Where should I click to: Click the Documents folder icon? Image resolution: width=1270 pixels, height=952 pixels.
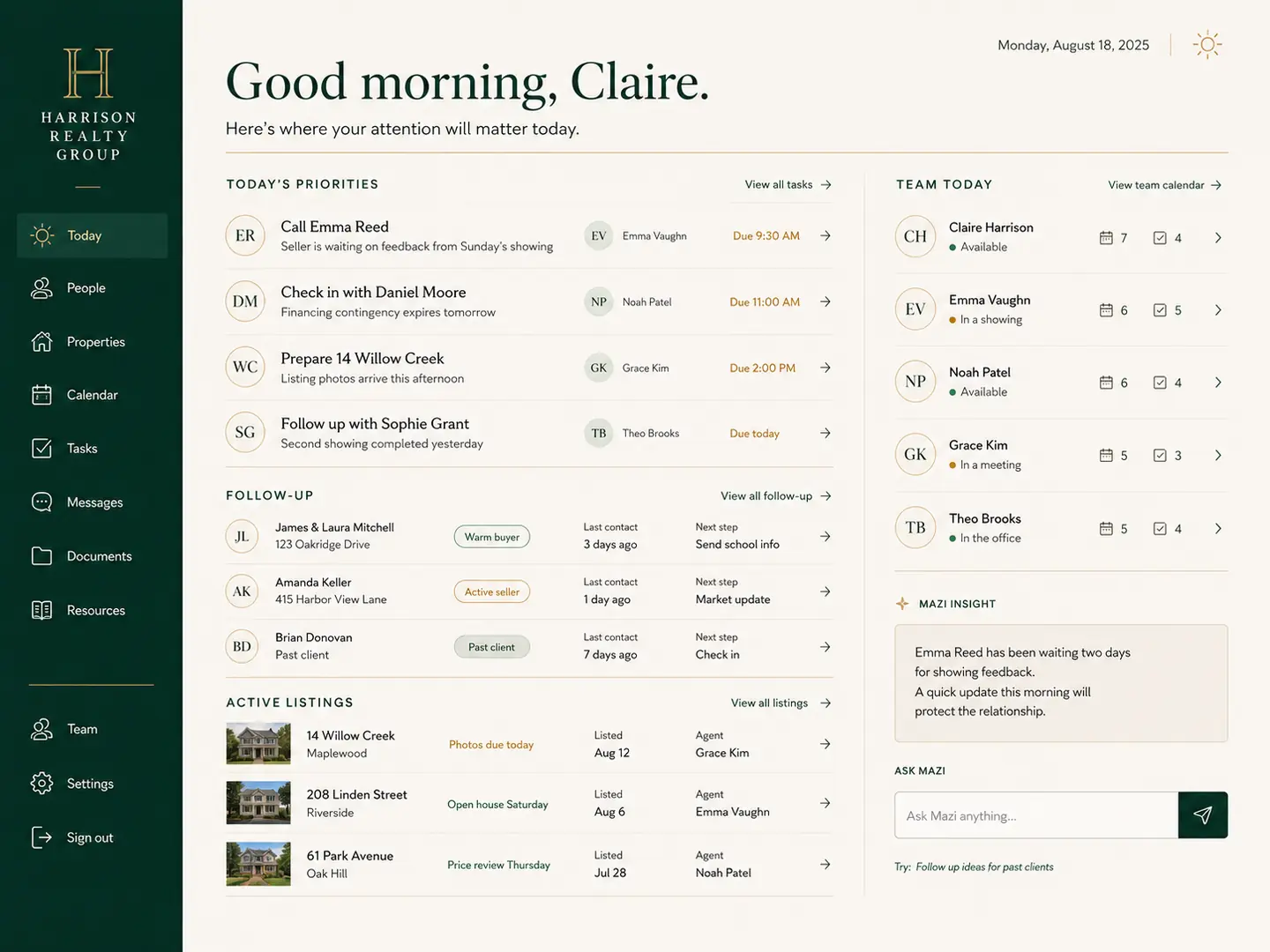tap(41, 556)
